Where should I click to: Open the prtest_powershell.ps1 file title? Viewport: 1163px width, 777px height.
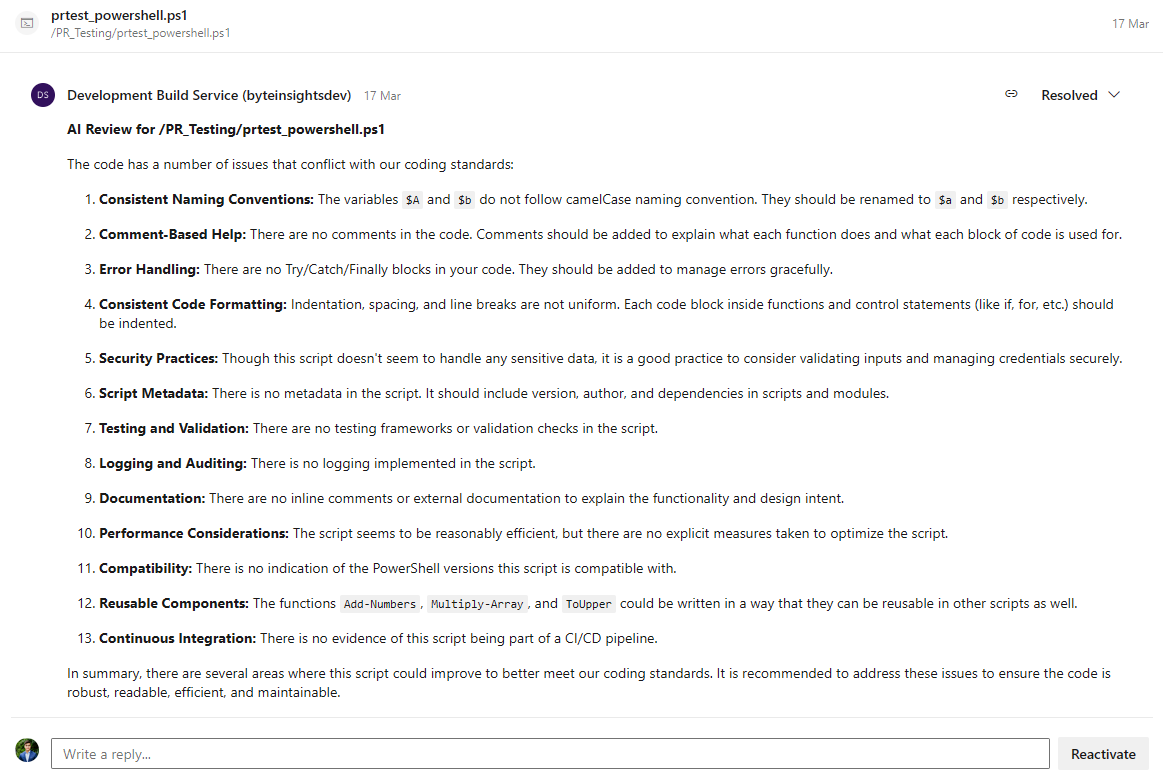click(x=118, y=15)
